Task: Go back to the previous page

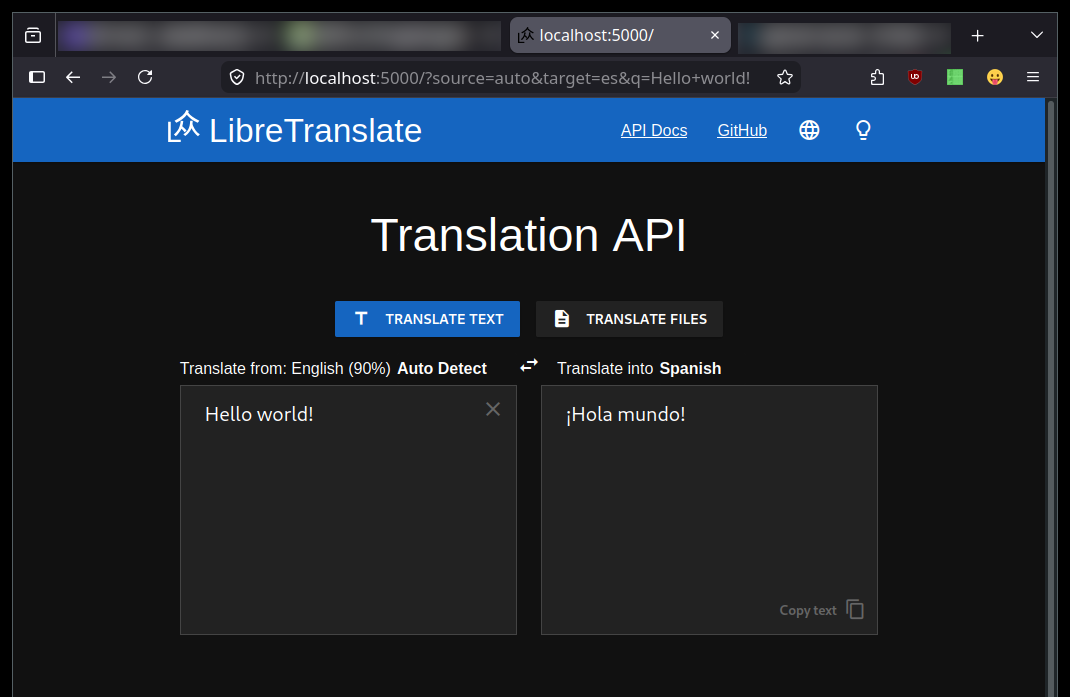Action: [x=73, y=77]
